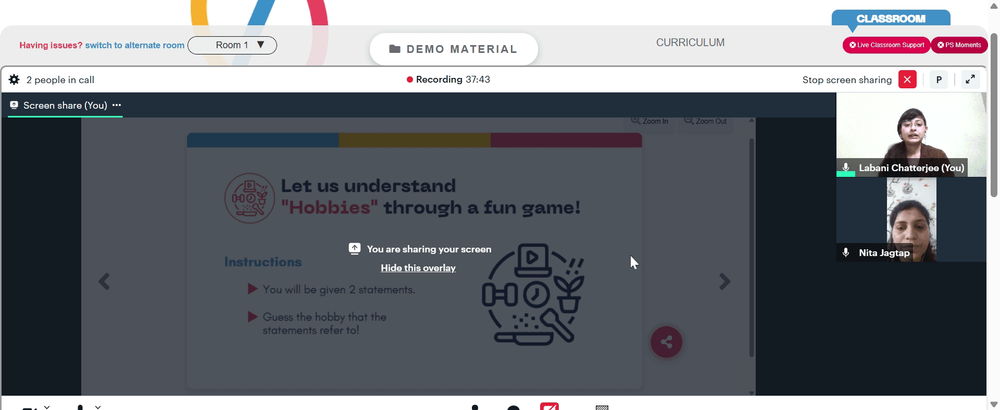Open the Screen share tab's three-dot options
Image resolution: width=1000 pixels, height=410 pixels.
(x=116, y=105)
